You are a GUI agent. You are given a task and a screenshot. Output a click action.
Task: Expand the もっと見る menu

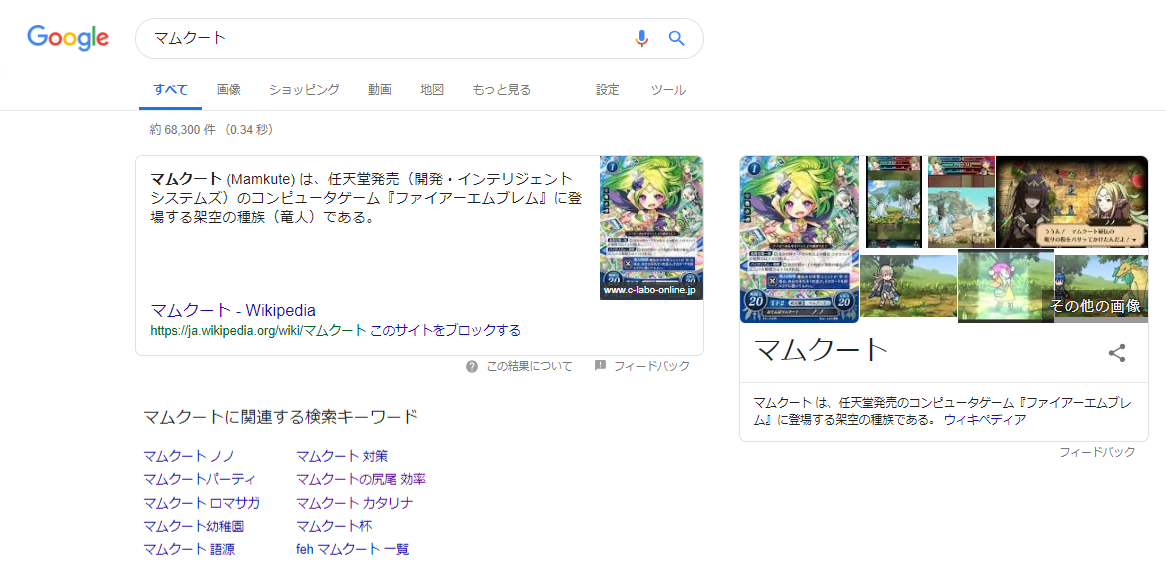coord(502,90)
